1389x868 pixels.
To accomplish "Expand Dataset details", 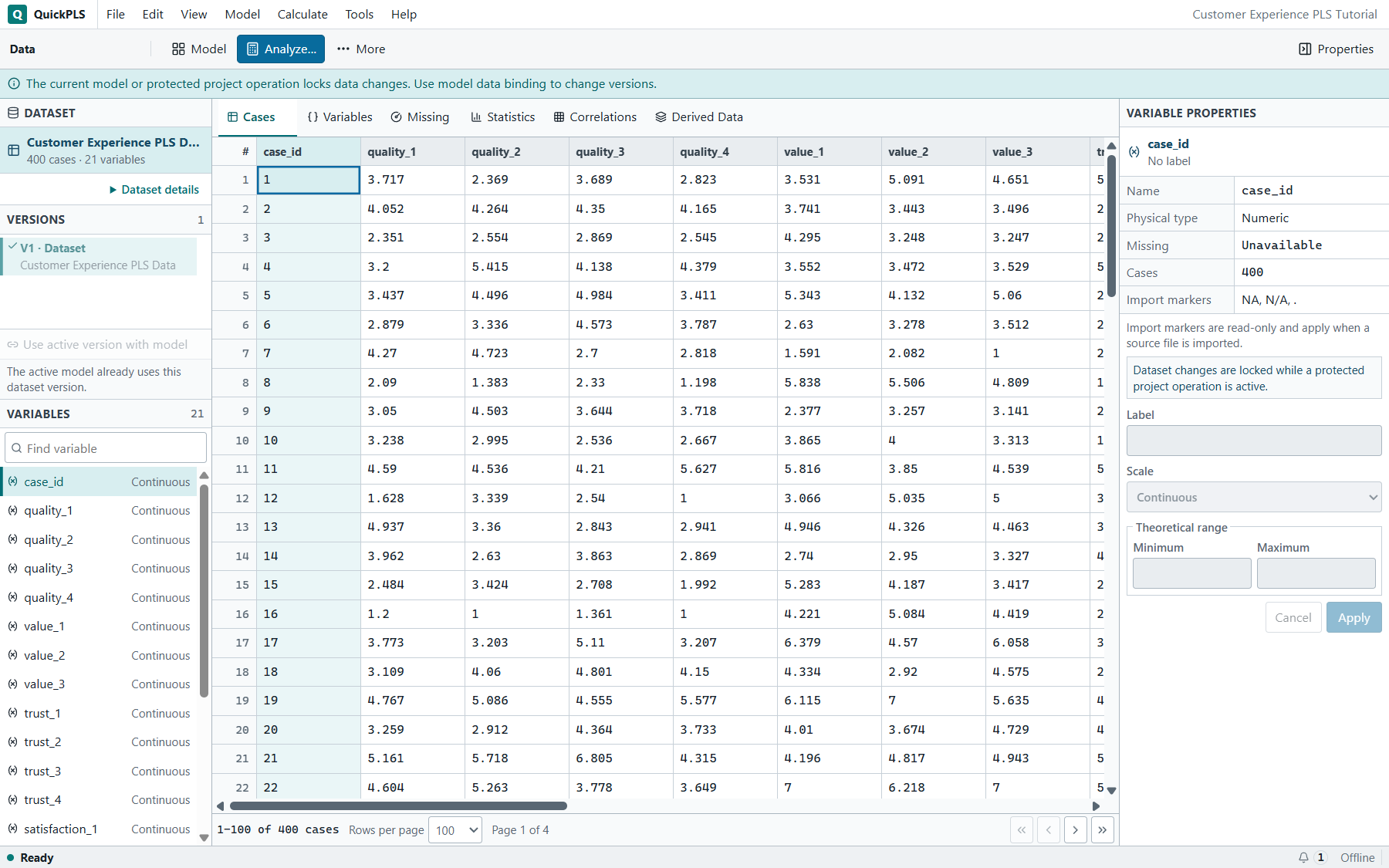I will 154,189.
